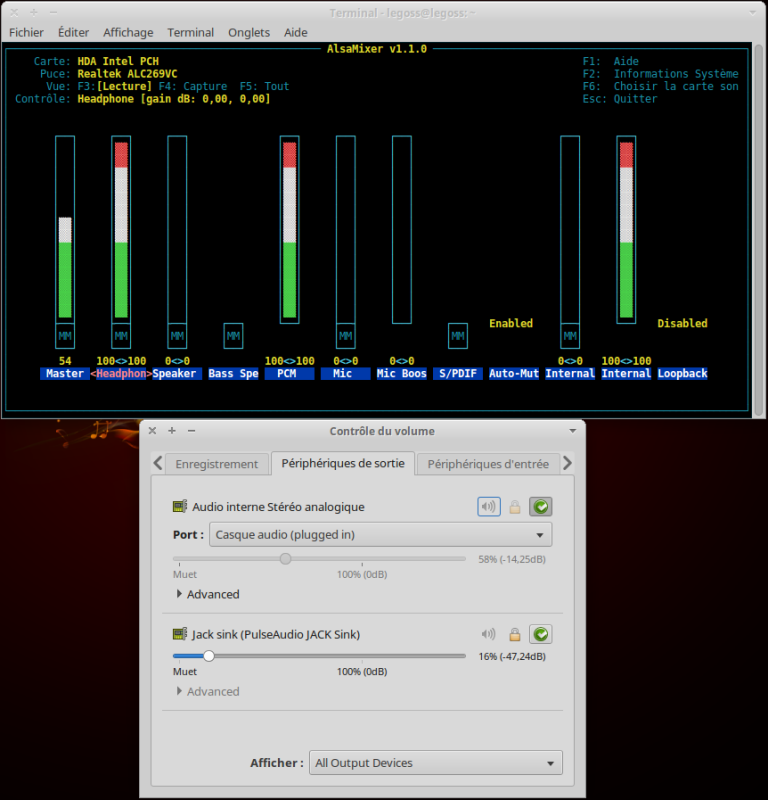Open the Éditer menu
The height and width of the screenshot is (800, 768).
(x=73, y=32)
